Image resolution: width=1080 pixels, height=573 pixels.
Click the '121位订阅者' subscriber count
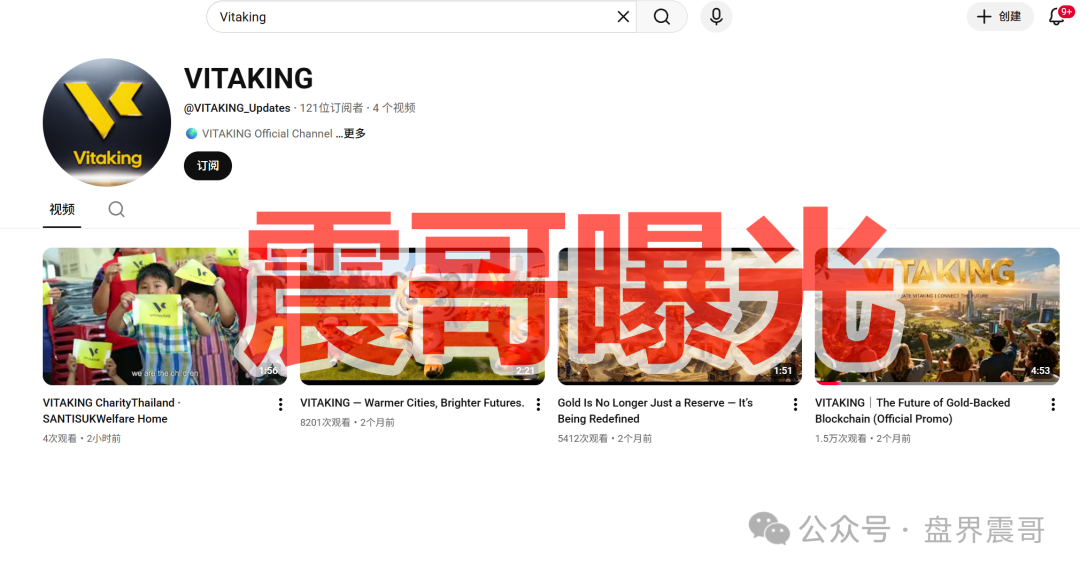tap(331, 108)
